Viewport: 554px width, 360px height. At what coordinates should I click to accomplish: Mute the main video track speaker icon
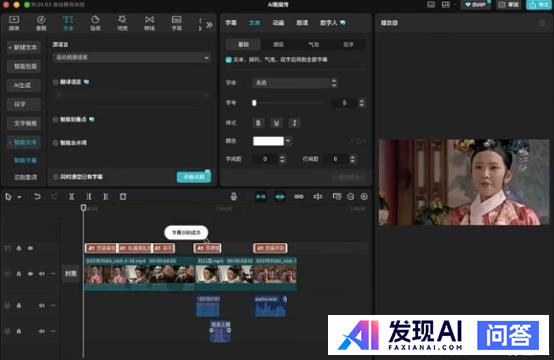pos(42,274)
